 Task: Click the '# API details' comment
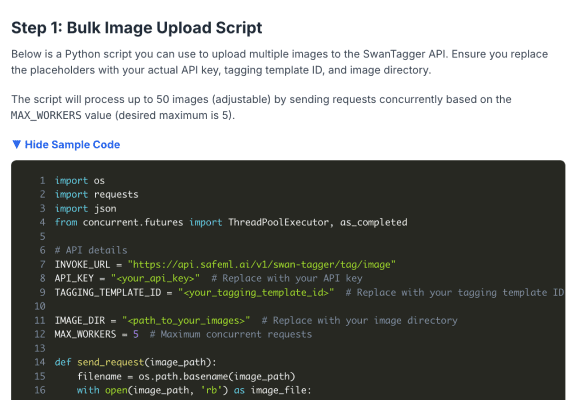tap(91, 251)
